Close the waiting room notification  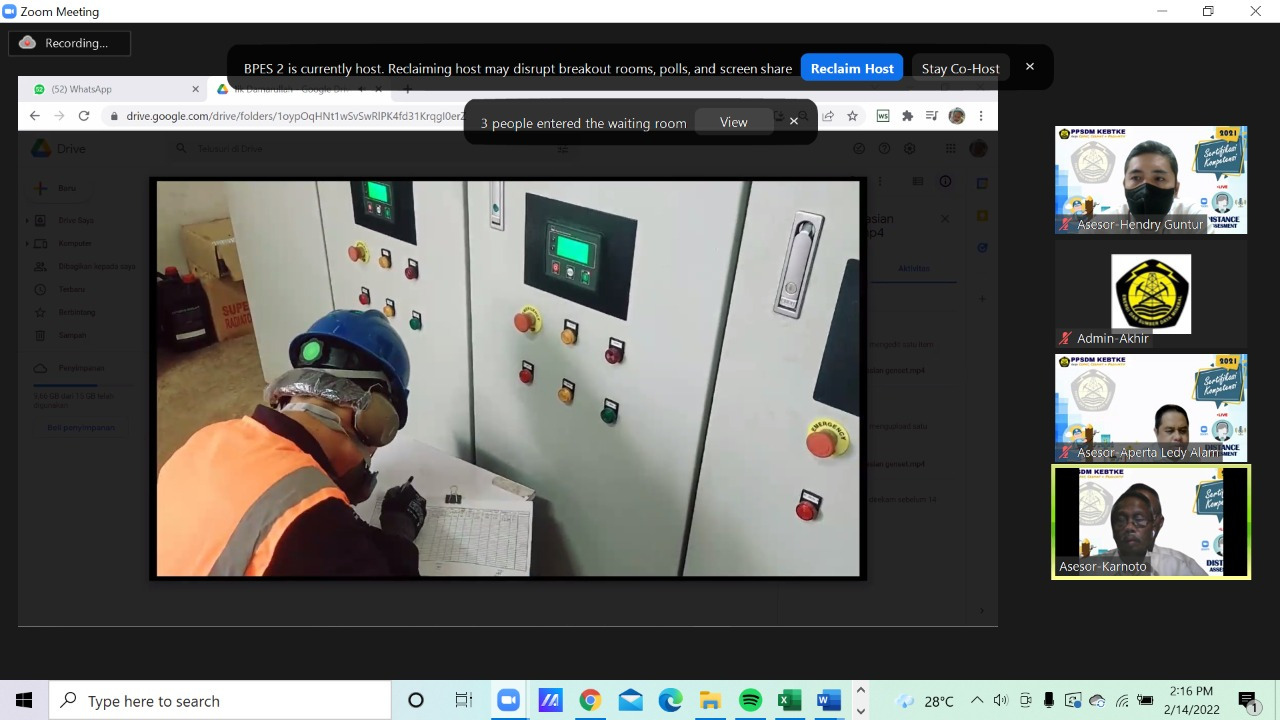coord(794,121)
